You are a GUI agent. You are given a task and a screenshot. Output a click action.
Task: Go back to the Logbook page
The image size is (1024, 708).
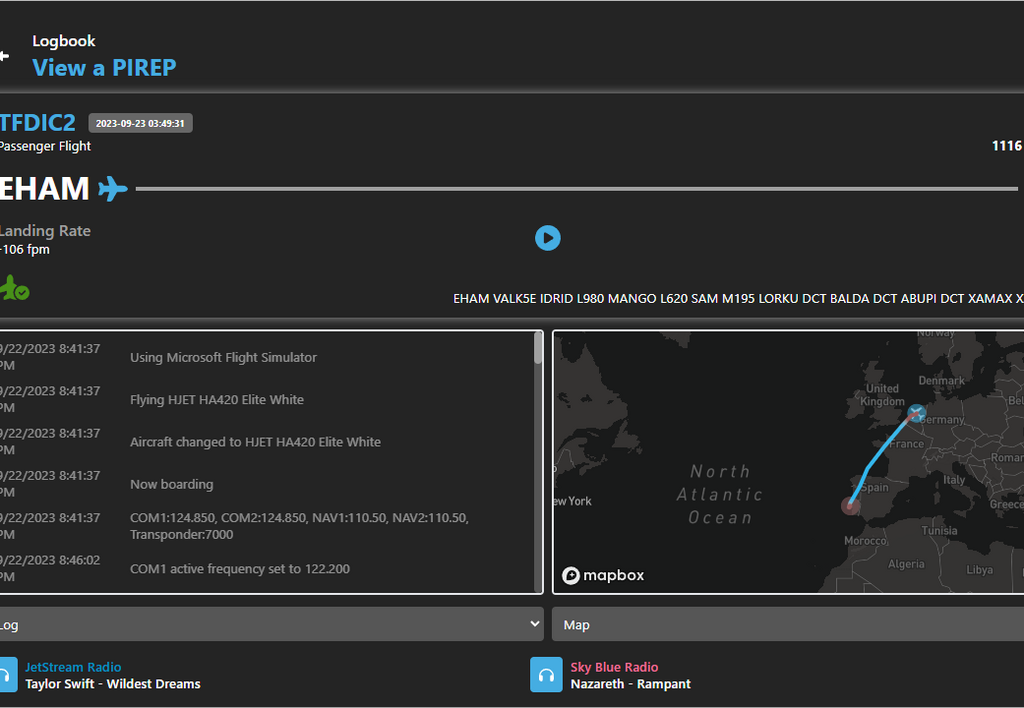[64, 41]
